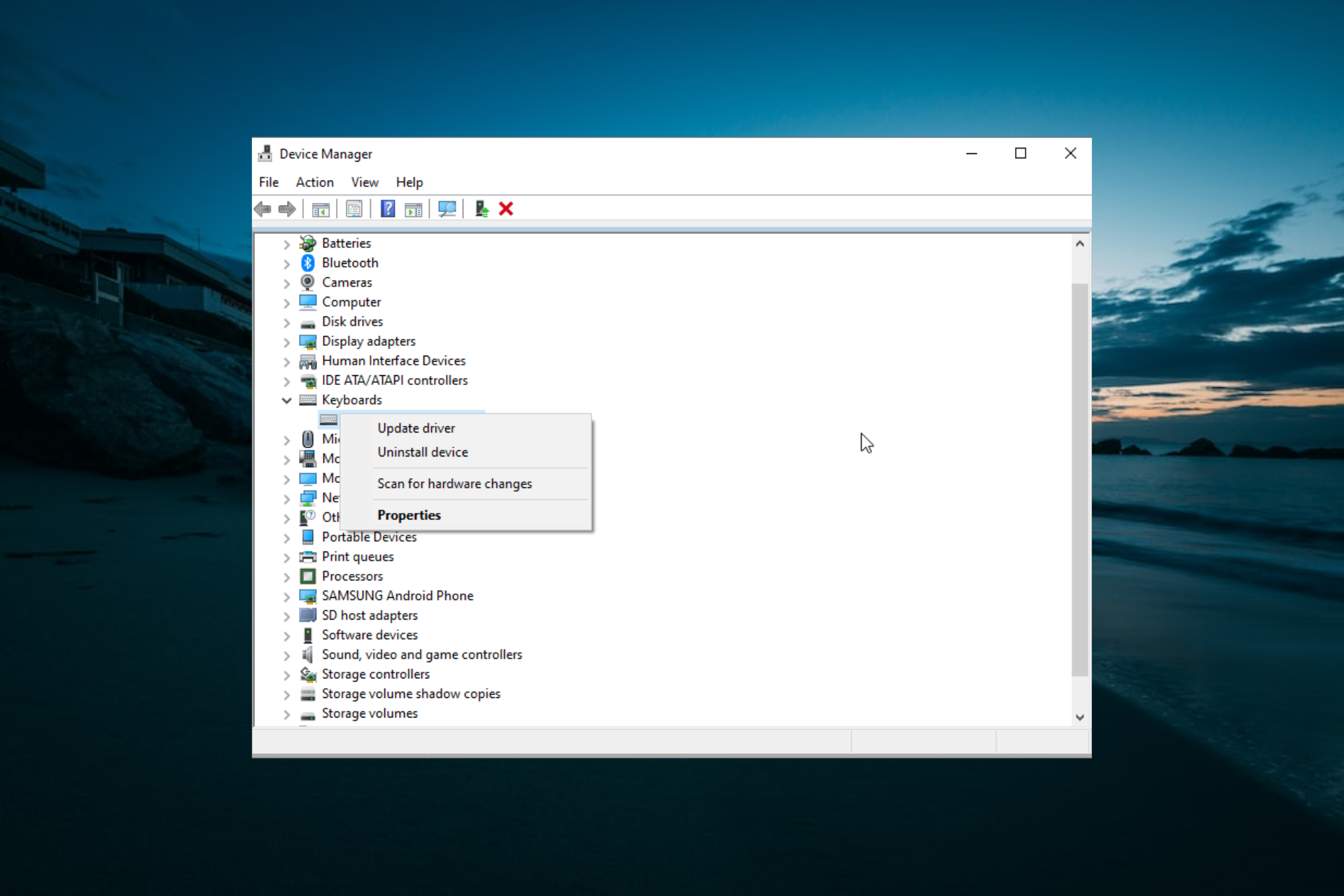
Task: Expand the Display adapters category
Action: 286,342
